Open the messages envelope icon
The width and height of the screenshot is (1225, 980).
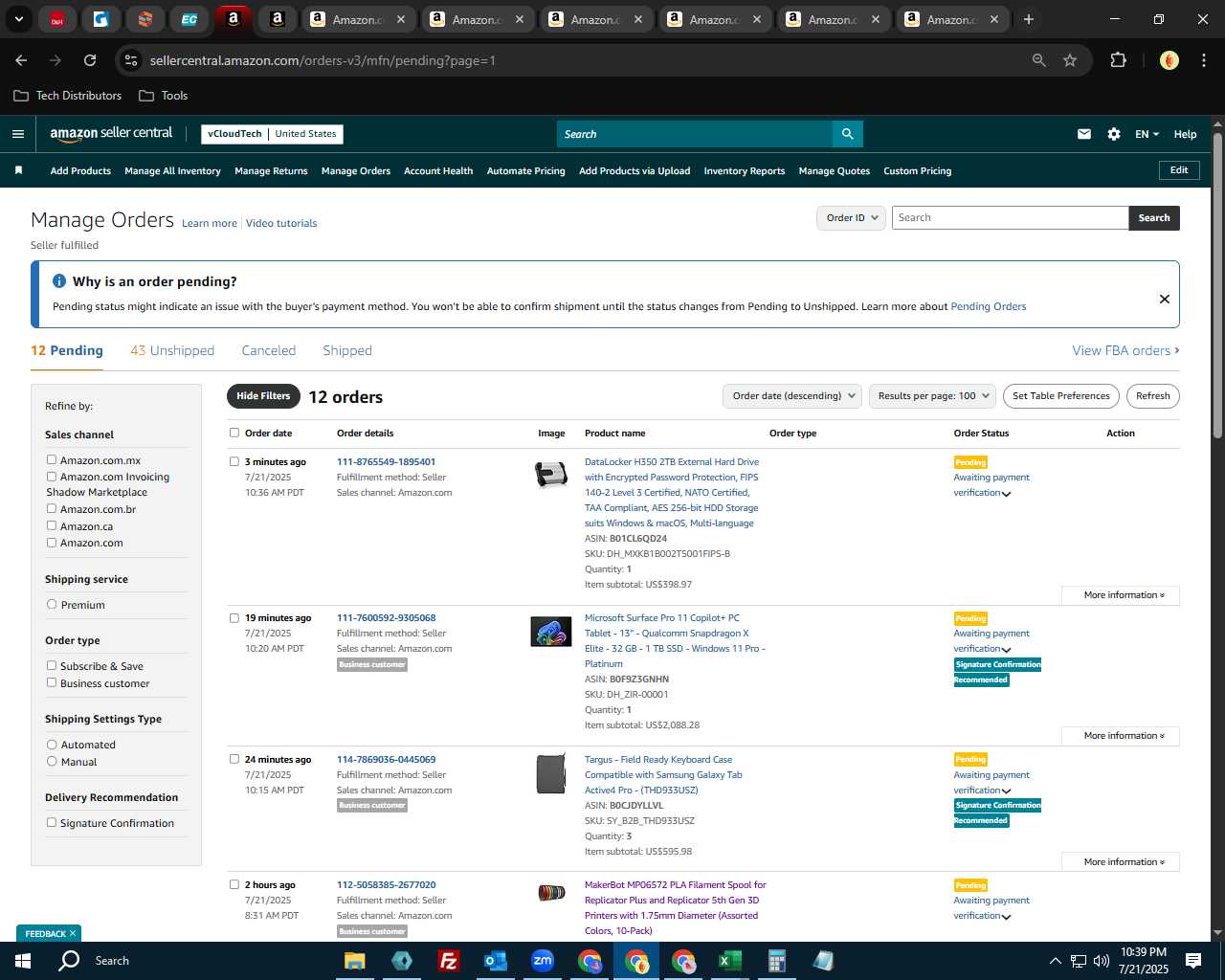[x=1084, y=134]
